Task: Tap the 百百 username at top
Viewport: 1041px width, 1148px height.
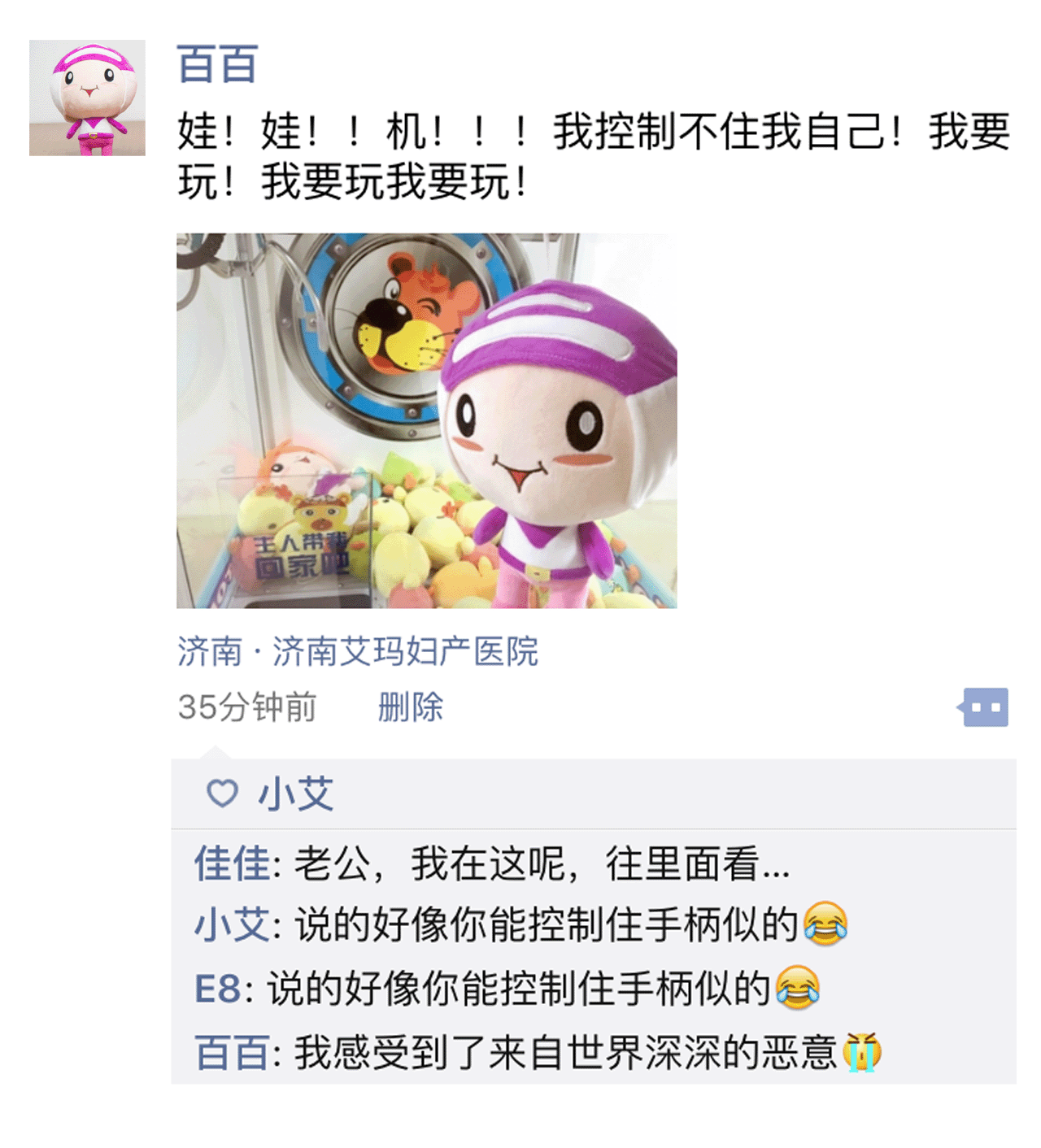Action: (217, 64)
